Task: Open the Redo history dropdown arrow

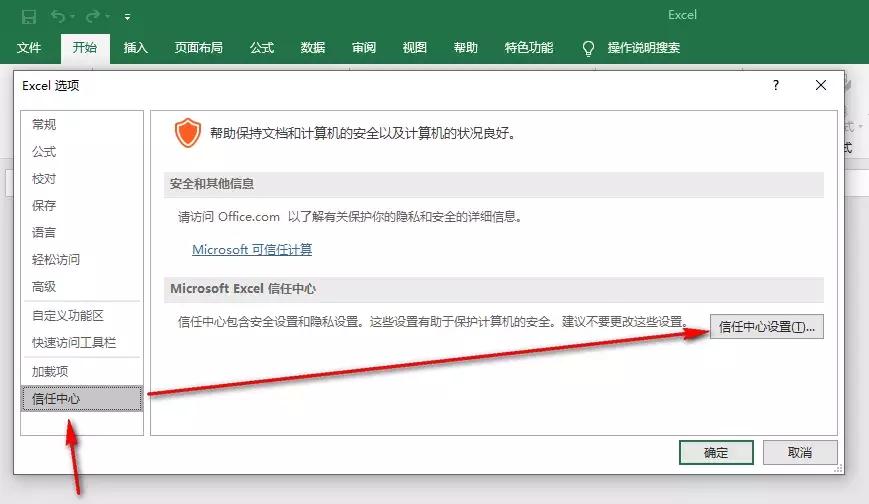Action: click(108, 17)
